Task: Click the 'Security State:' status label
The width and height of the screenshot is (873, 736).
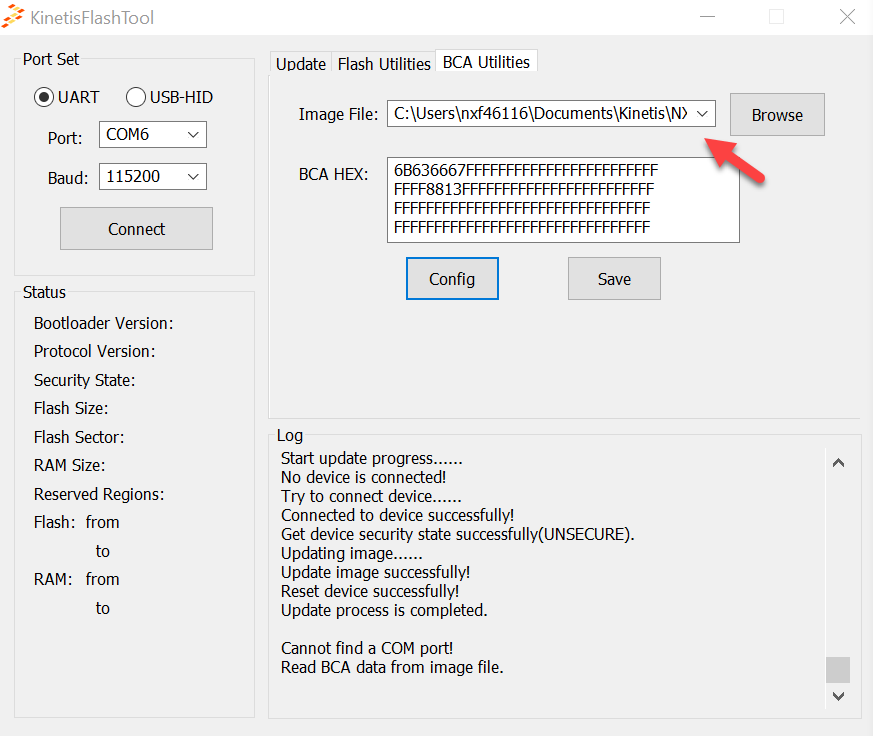Action: (85, 380)
